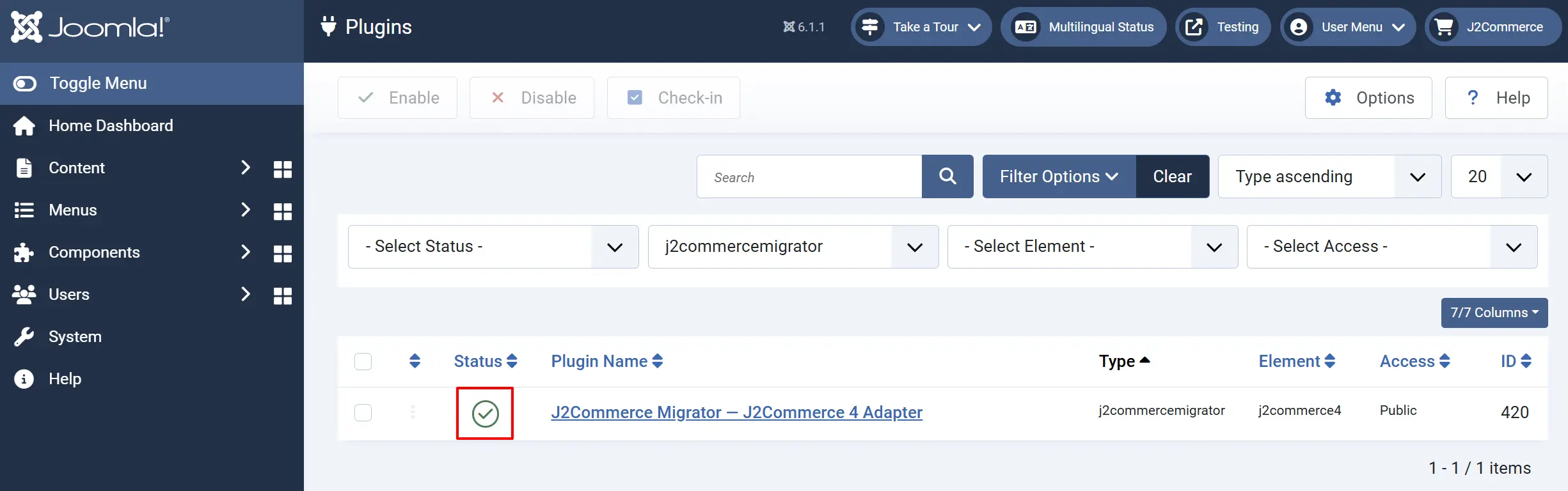Open the Take a Tour dropdown
The width and height of the screenshot is (1568, 491).
pyautogui.click(x=921, y=27)
